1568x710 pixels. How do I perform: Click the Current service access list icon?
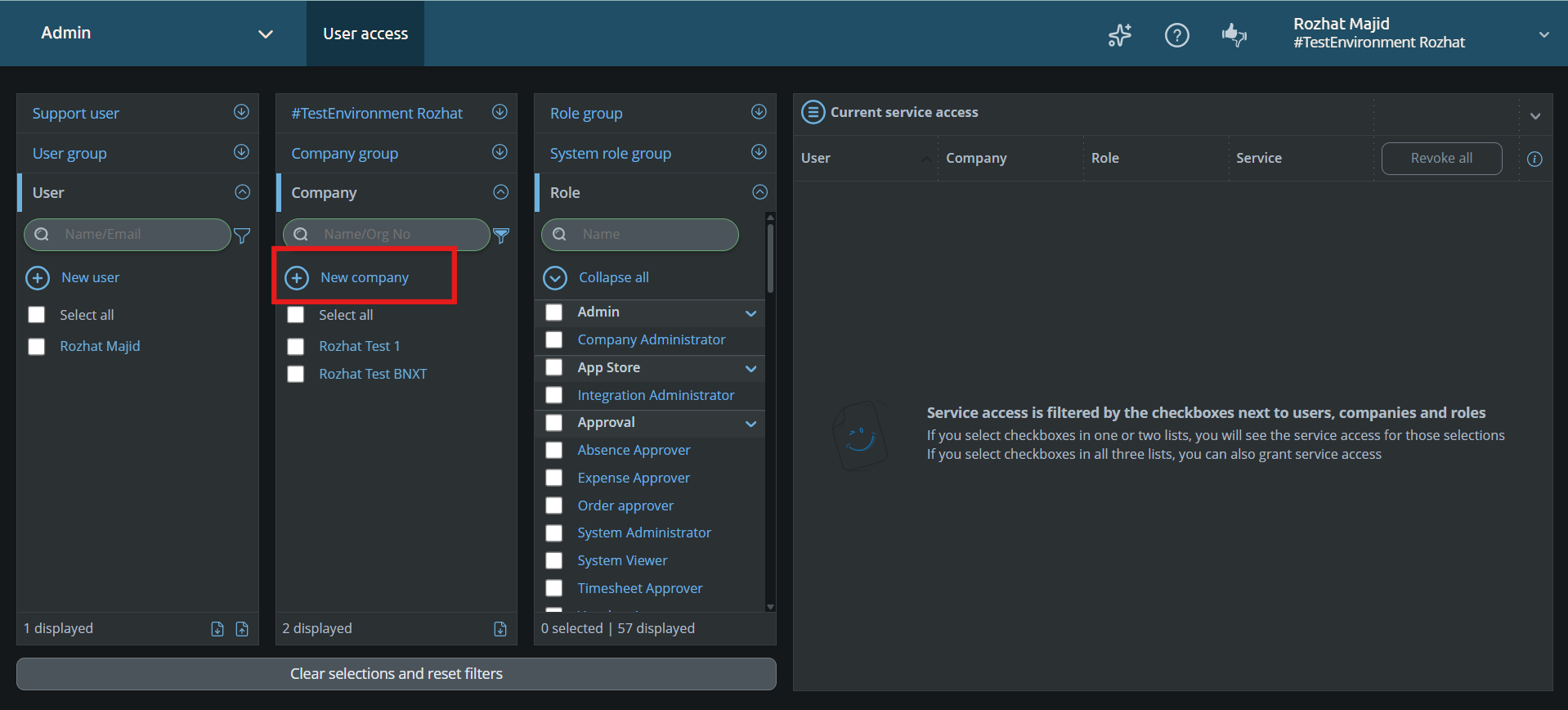click(813, 112)
